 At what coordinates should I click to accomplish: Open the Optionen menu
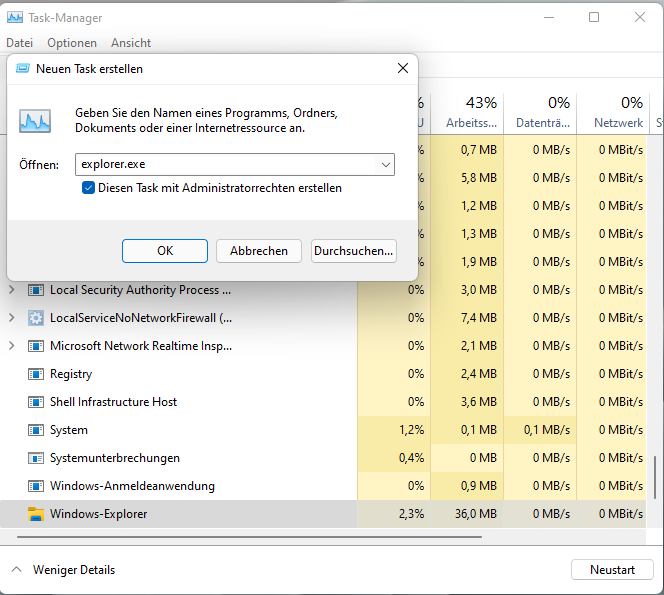click(72, 43)
